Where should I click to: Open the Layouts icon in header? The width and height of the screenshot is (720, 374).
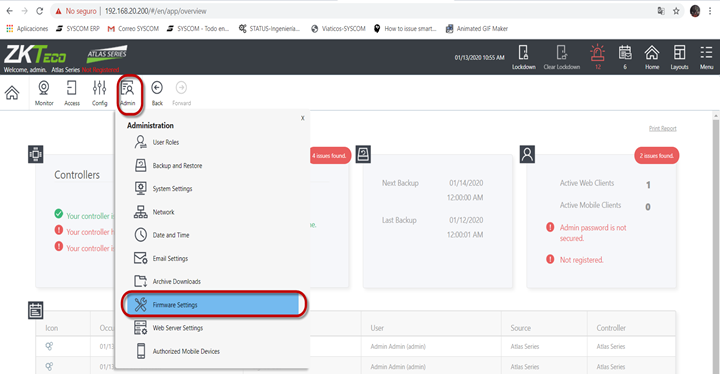point(679,52)
